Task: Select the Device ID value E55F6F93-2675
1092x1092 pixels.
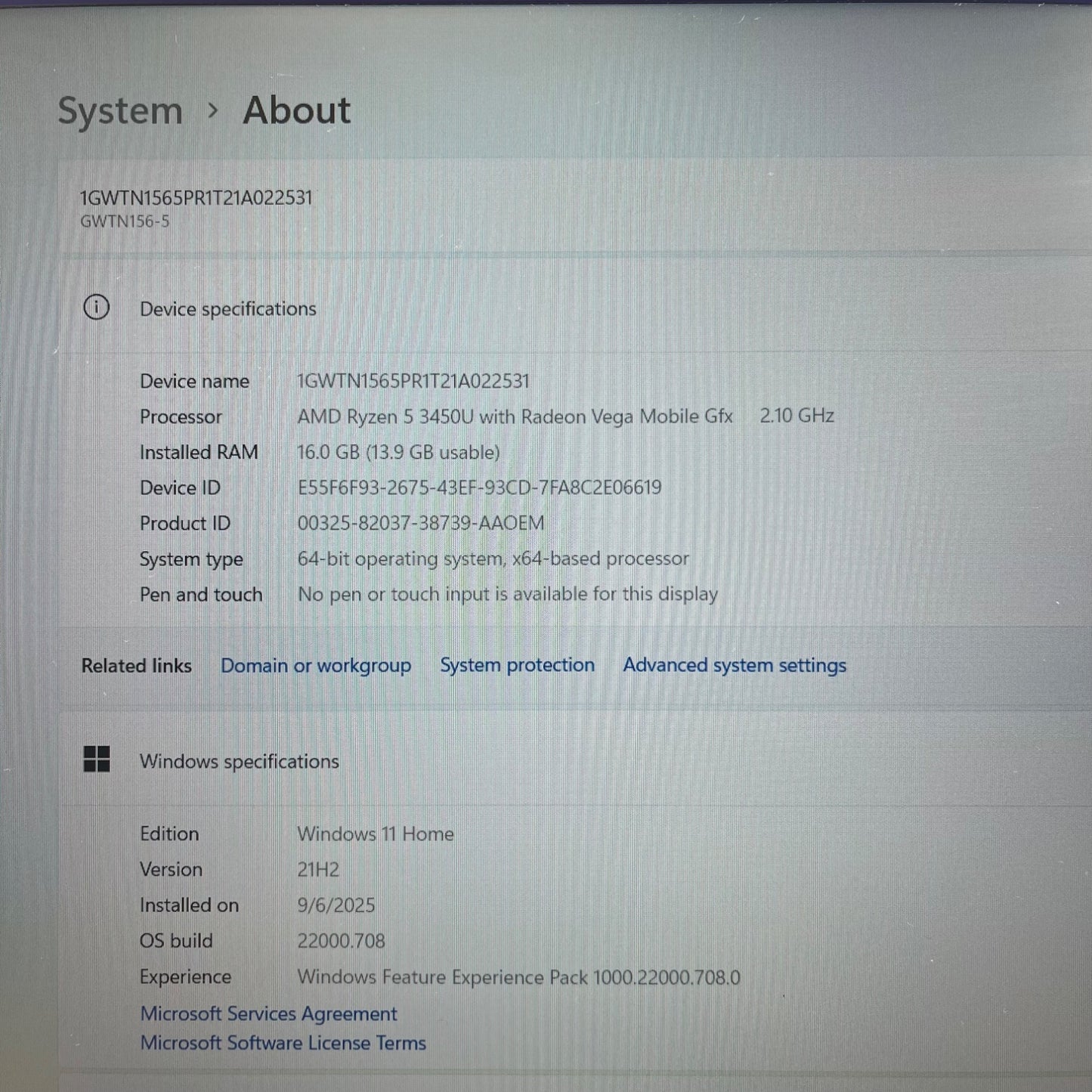Action: [479, 487]
